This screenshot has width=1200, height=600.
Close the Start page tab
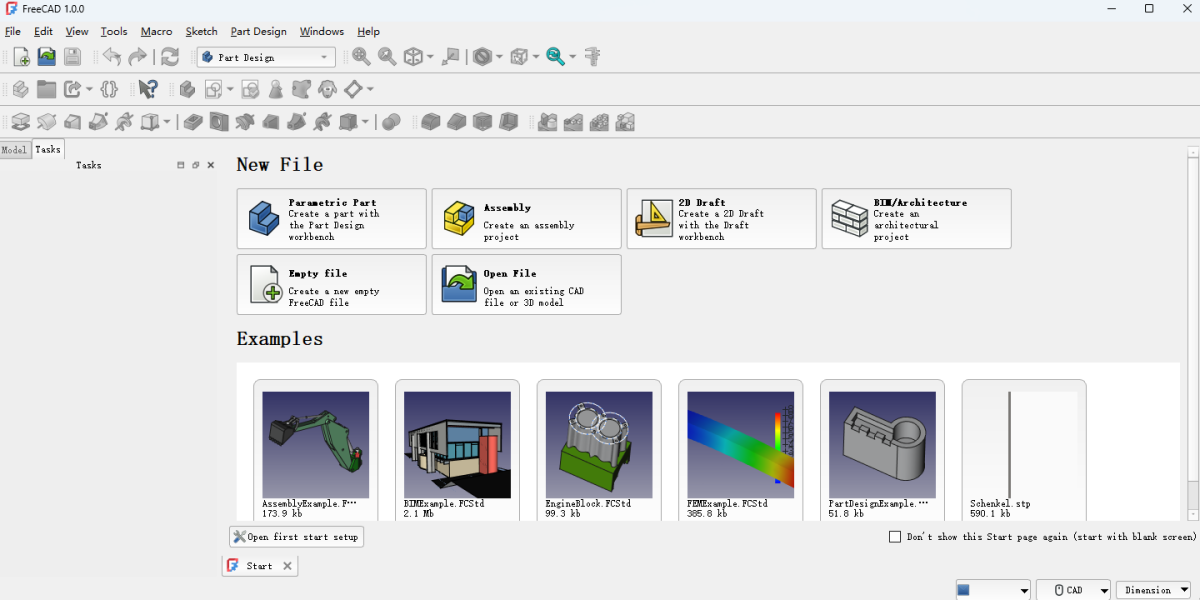(x=287, y=566)
